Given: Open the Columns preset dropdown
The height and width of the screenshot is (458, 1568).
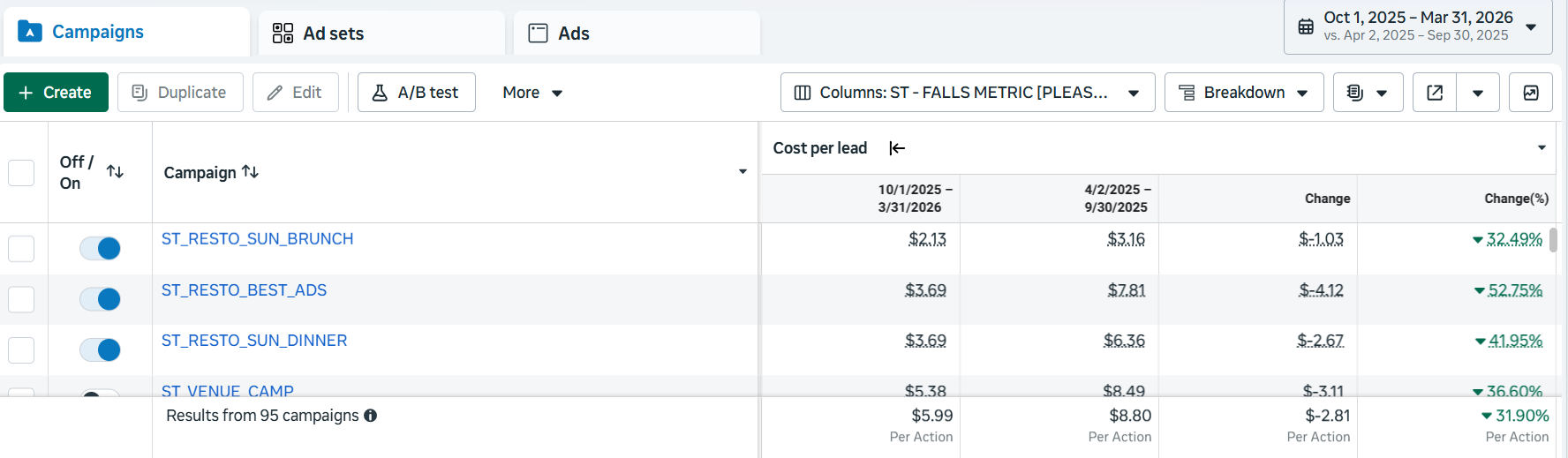Looking at the screenshot, I should (968, 93).
